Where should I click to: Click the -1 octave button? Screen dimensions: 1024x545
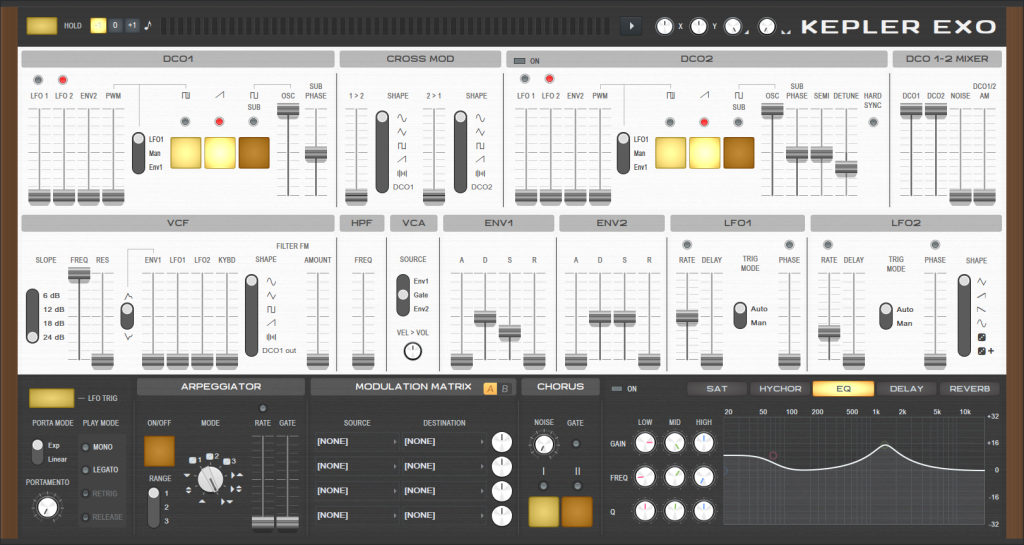pyautogui.click(x=98, y=25)
